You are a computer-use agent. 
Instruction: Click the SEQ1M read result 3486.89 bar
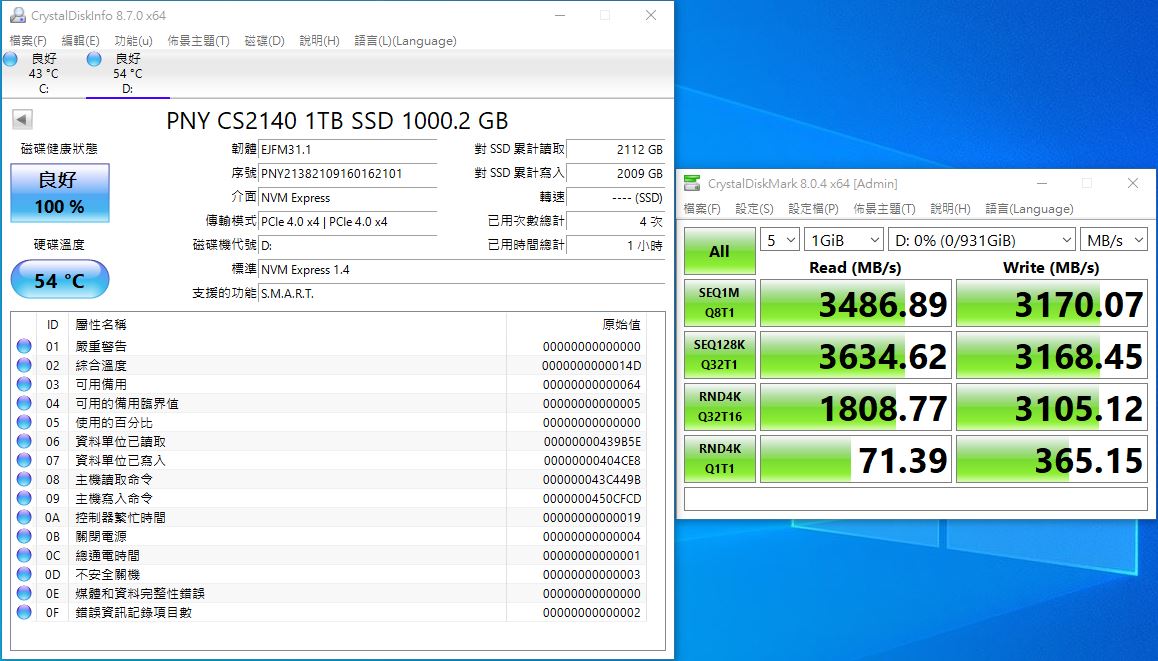point(855,303)
